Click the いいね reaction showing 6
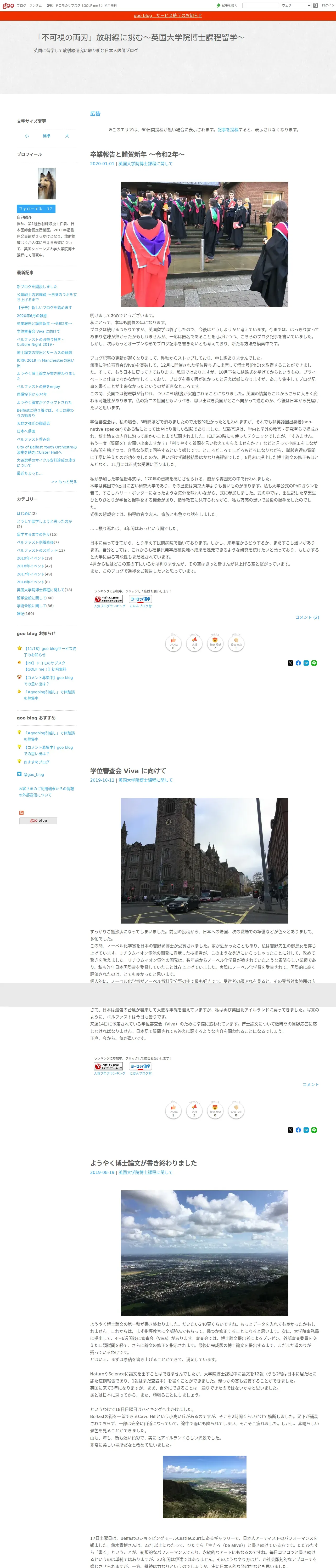Image resolution: width=336 pixels, height=1568 pixels. tap(173, 643)
